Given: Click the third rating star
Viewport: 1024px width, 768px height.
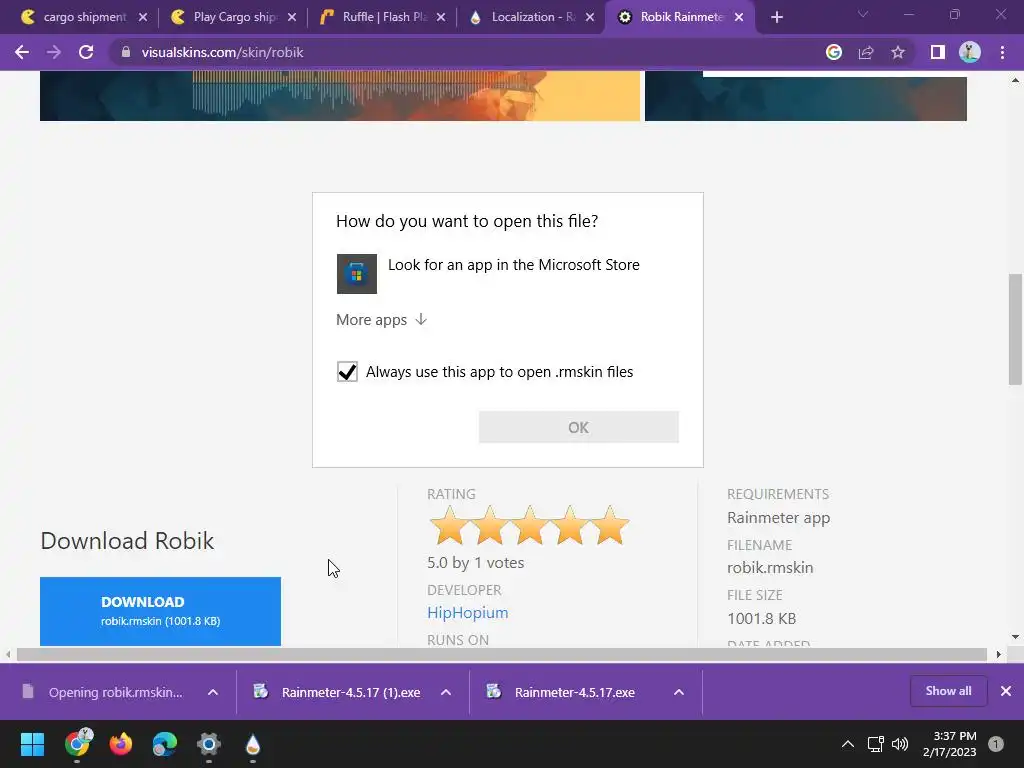Looking at the screenshot, I should (529, 525).
